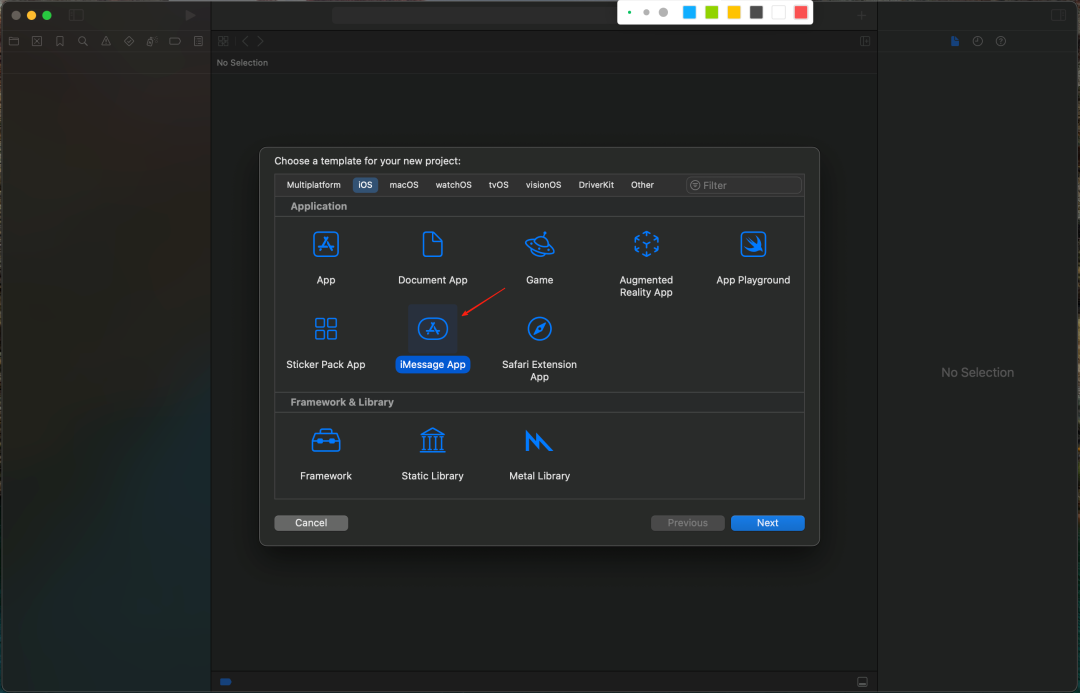Viewport: 1080px width, 693px height.
Task: Open the Project navigator folder icon
Action: click(14, 41)
